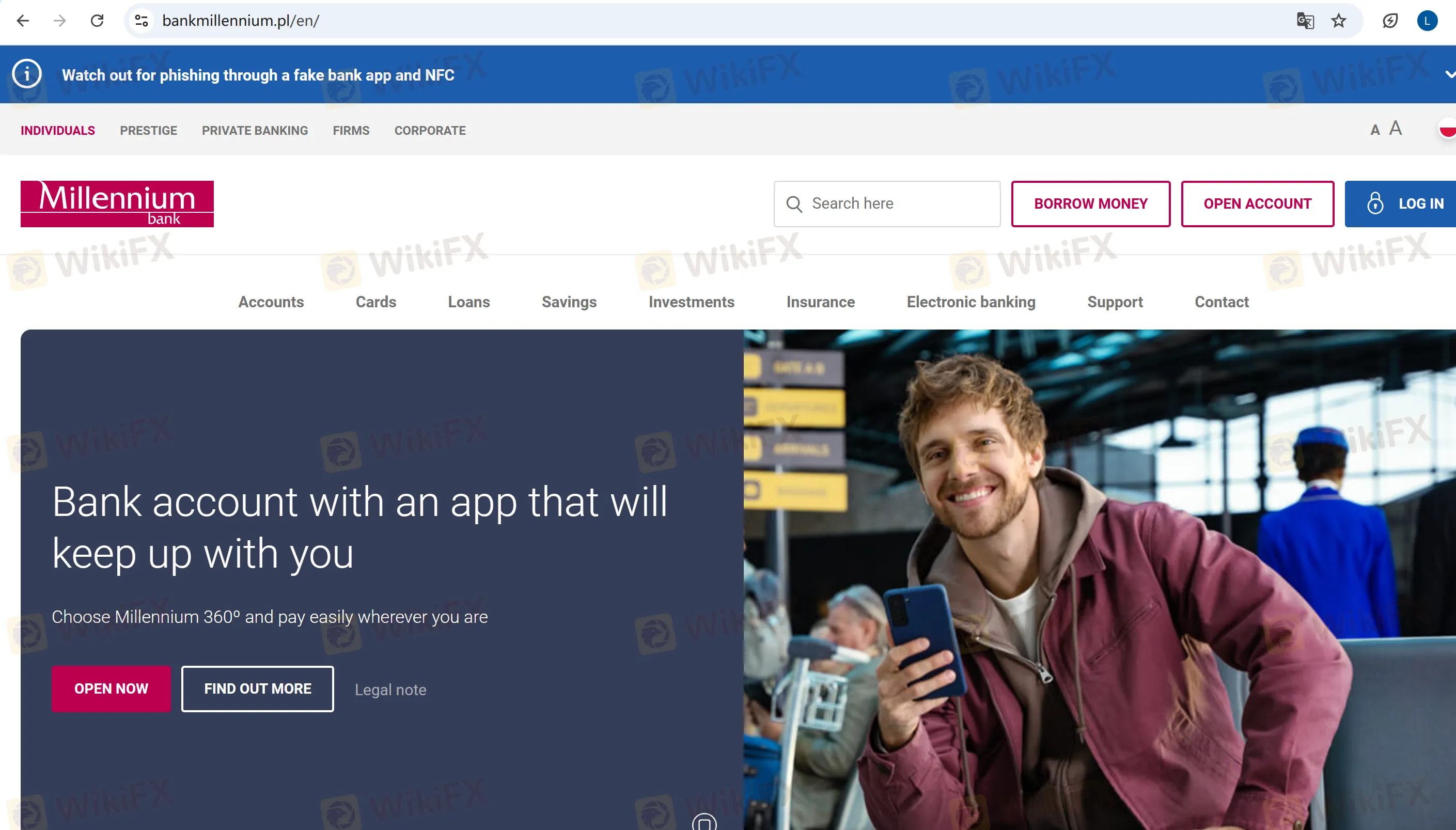Click the Polish flag to switch language
This screenshot has width=1456, height=830.
1447,130
